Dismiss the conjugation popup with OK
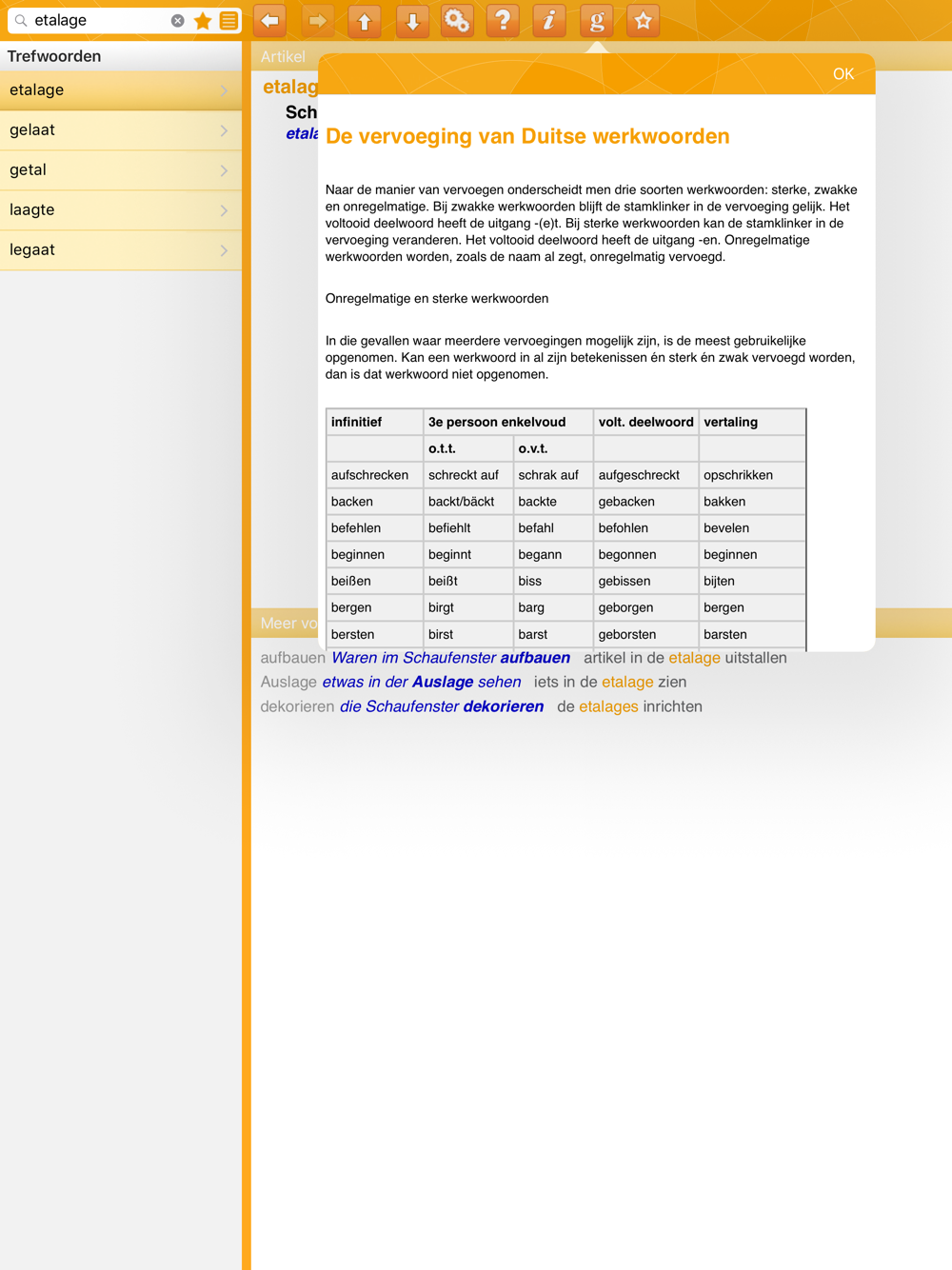 click(x=843, y=74)
